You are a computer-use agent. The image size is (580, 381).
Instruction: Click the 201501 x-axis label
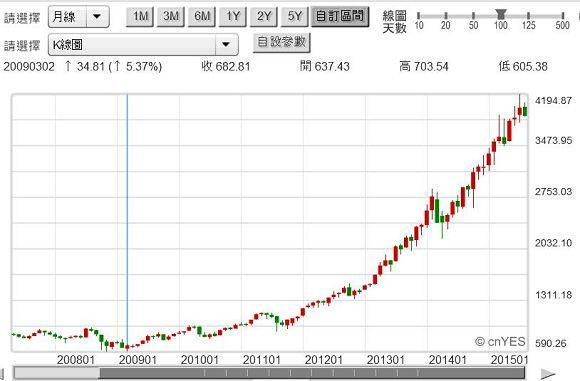[509, 360]
